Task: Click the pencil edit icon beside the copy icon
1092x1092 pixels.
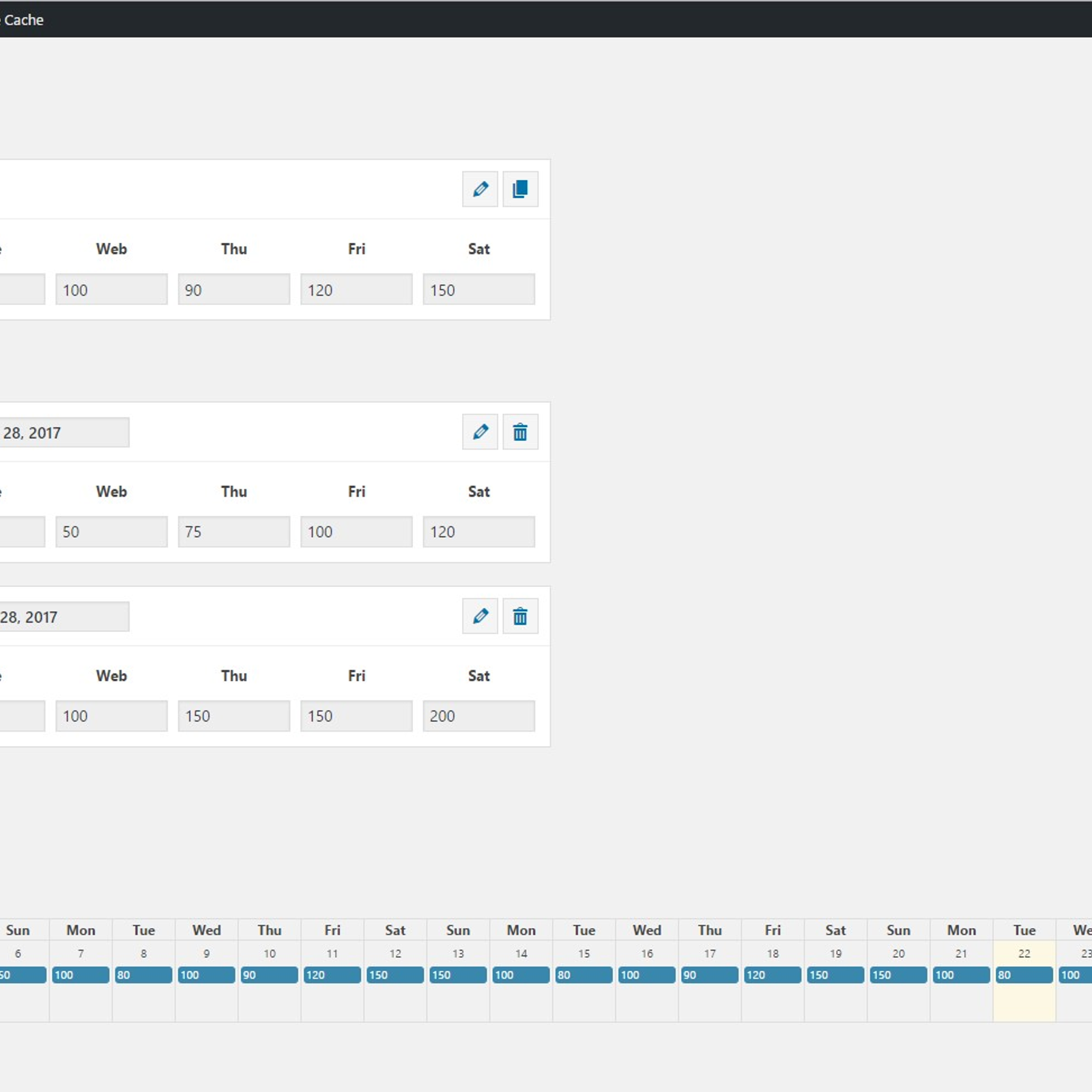Action: [x=480, y=189]
